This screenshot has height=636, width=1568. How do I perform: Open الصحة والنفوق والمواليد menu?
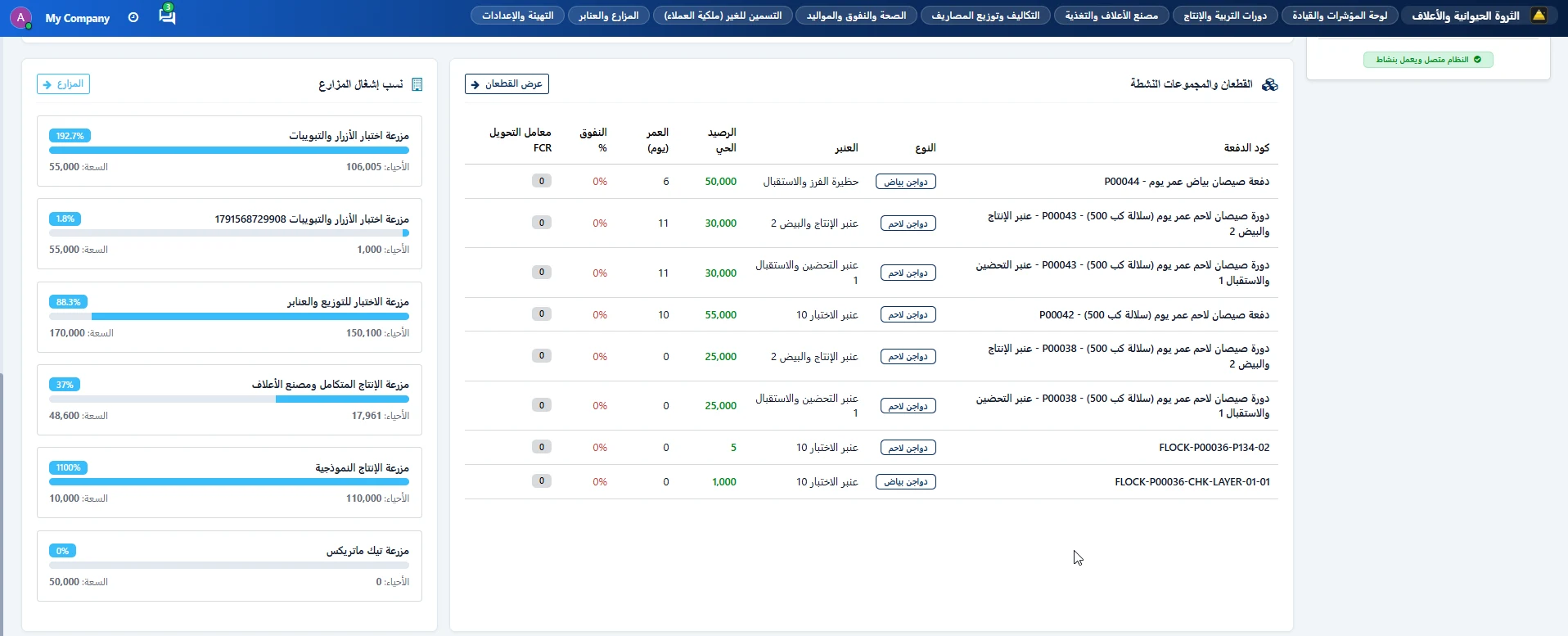pos(856,16)
